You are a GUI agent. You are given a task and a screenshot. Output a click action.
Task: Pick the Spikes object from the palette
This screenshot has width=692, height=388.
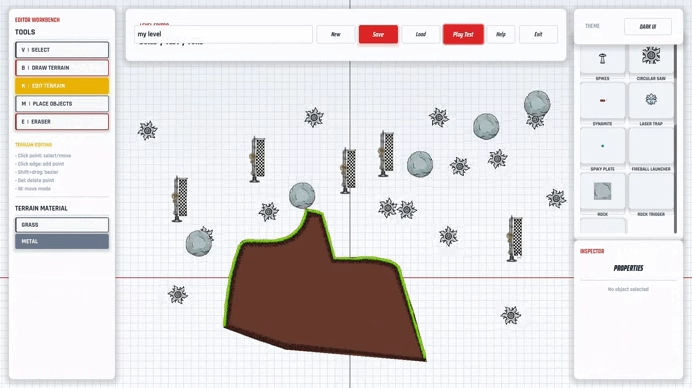602,59
